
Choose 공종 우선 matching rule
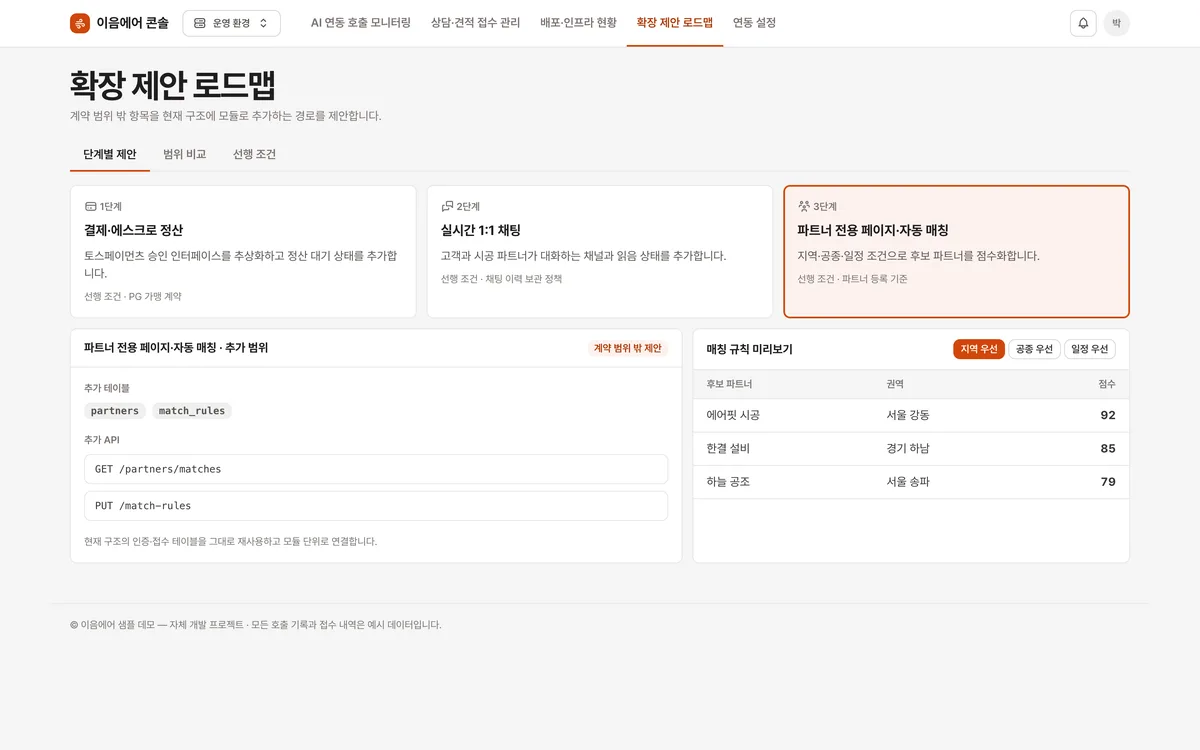pyautogui.click(x=1034, y=349)
